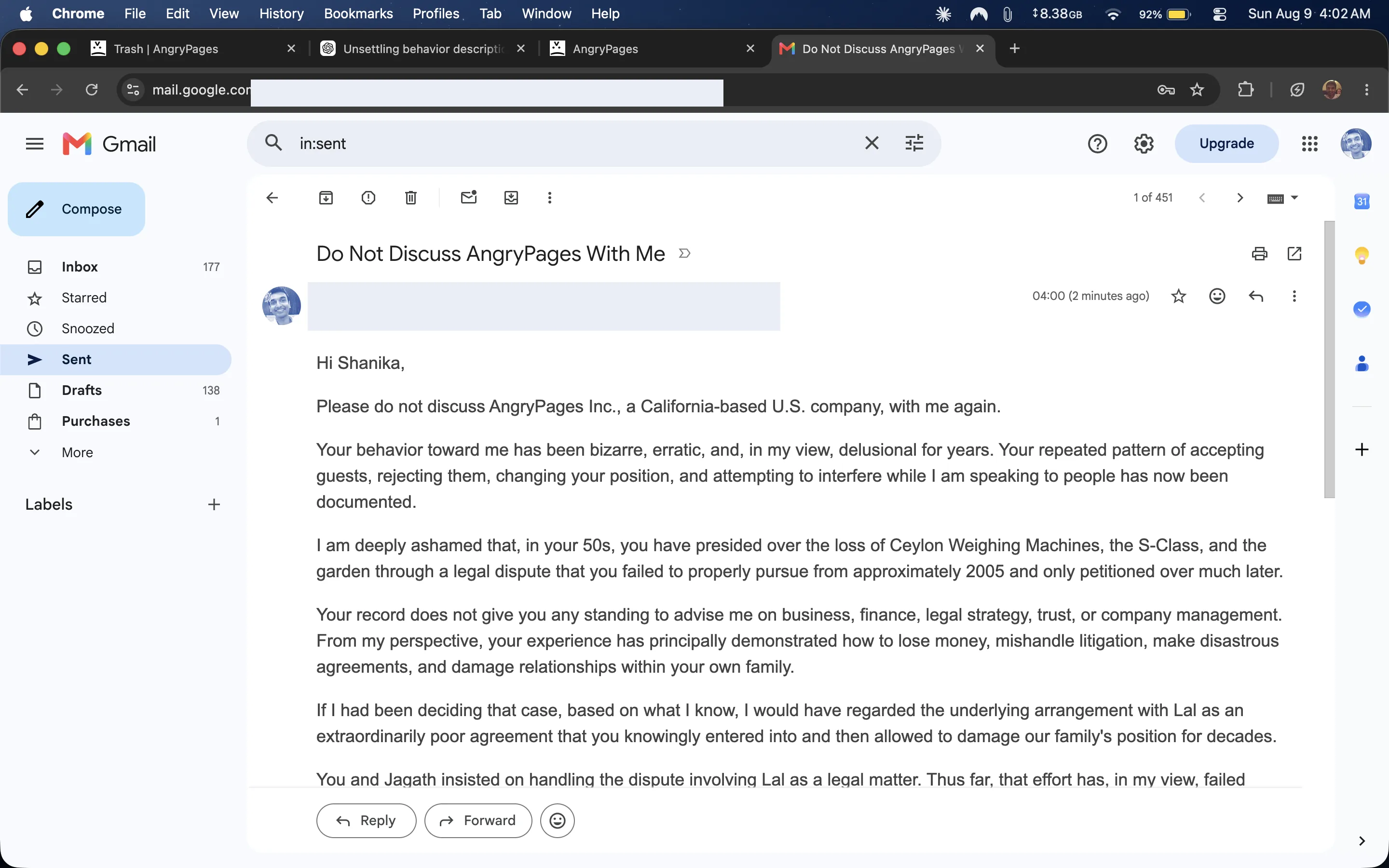Open Google Keep side panel
This screenshot has width=1389, height=868.
(x=1362, y=256)
